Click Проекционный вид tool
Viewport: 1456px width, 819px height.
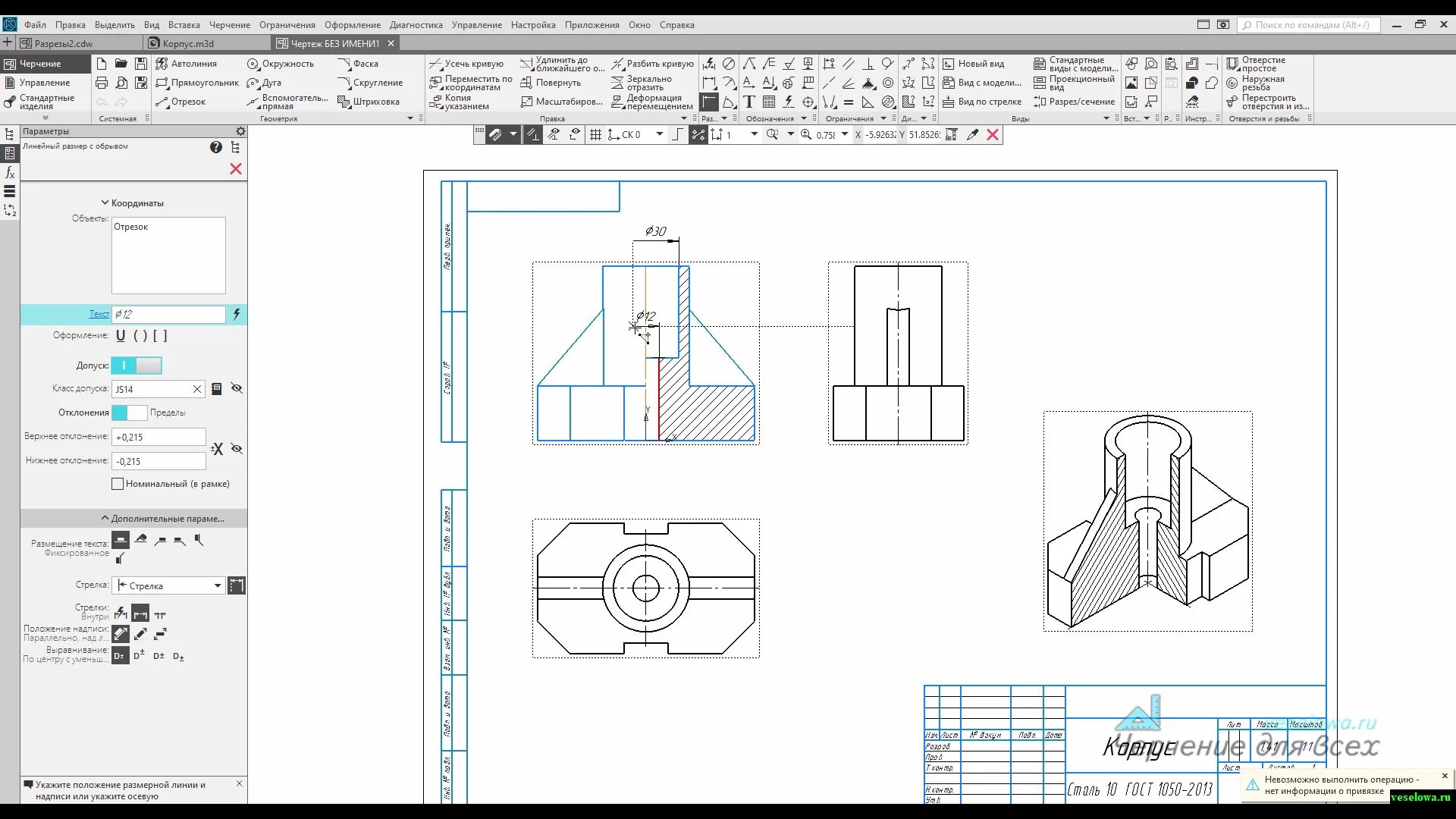click(1074, 83)
